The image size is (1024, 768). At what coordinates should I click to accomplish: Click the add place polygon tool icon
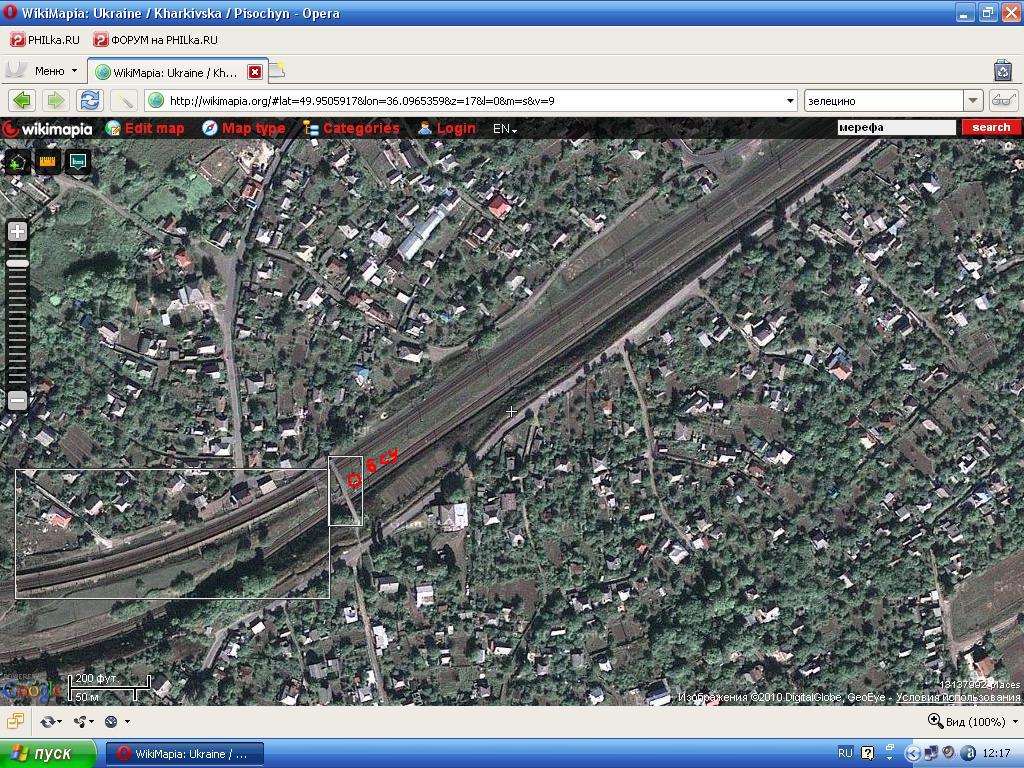click(17, 161)
